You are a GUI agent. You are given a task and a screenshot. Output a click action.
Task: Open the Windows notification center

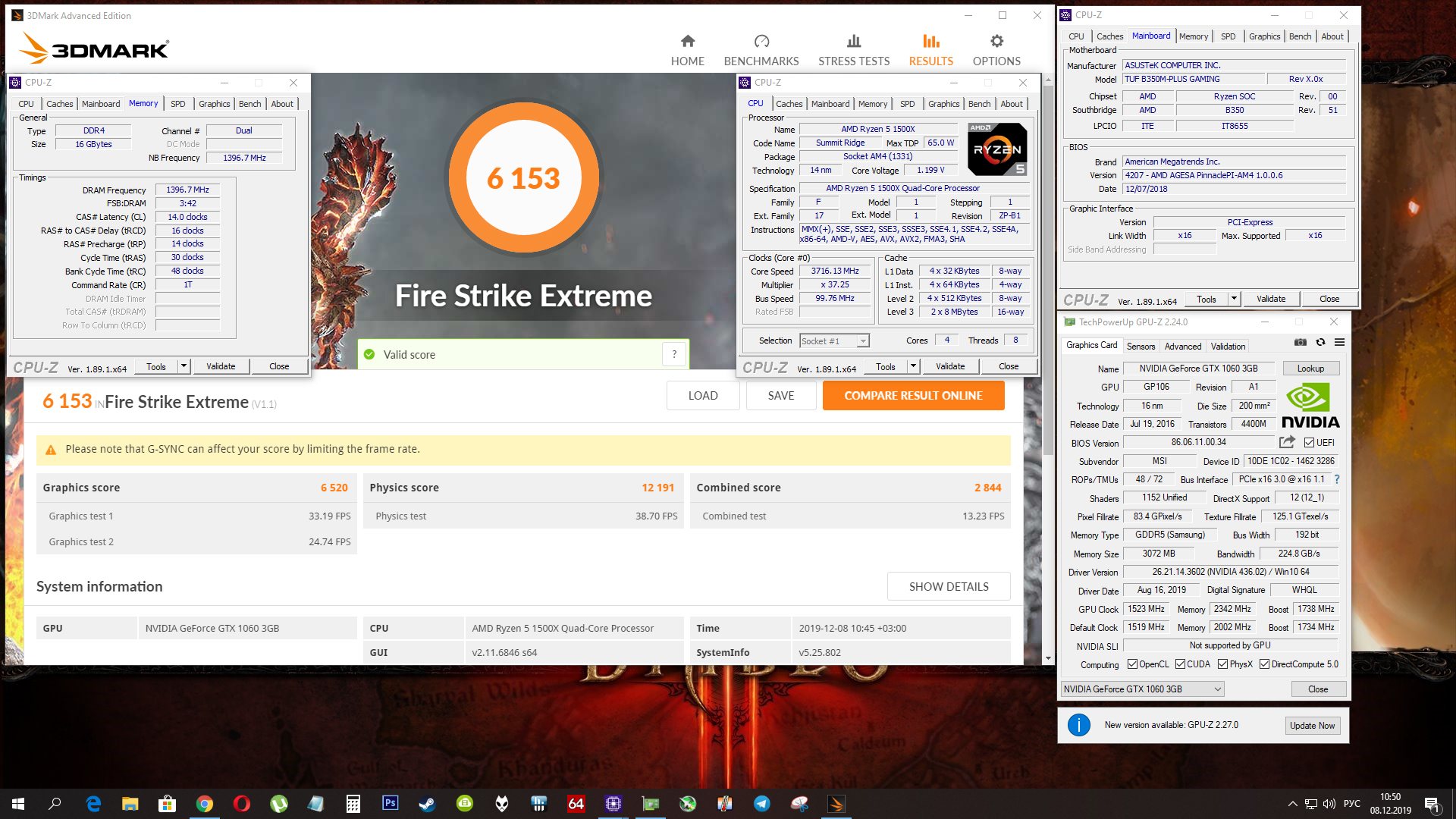1432,804
